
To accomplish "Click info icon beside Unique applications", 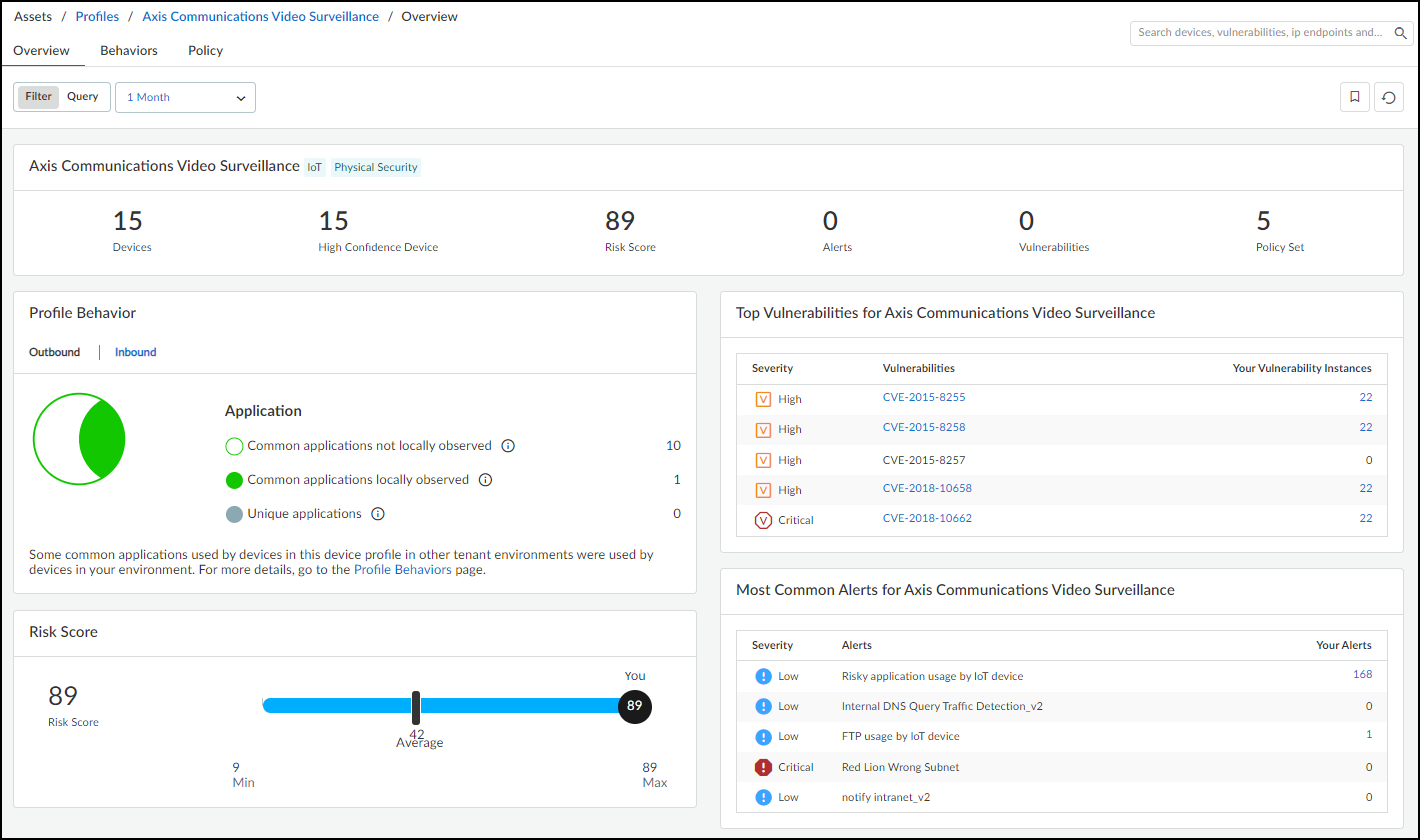I will (378, 514).
